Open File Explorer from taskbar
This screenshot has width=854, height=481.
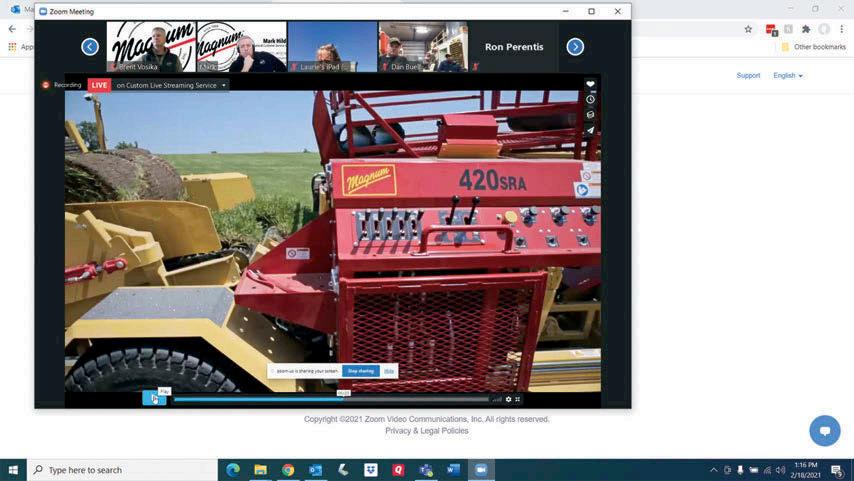pyautogui.click(x=261, y=470)
